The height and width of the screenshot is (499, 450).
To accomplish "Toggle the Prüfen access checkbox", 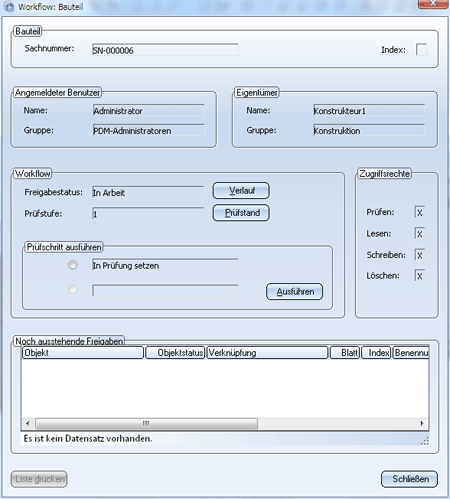I will (420, 212).
